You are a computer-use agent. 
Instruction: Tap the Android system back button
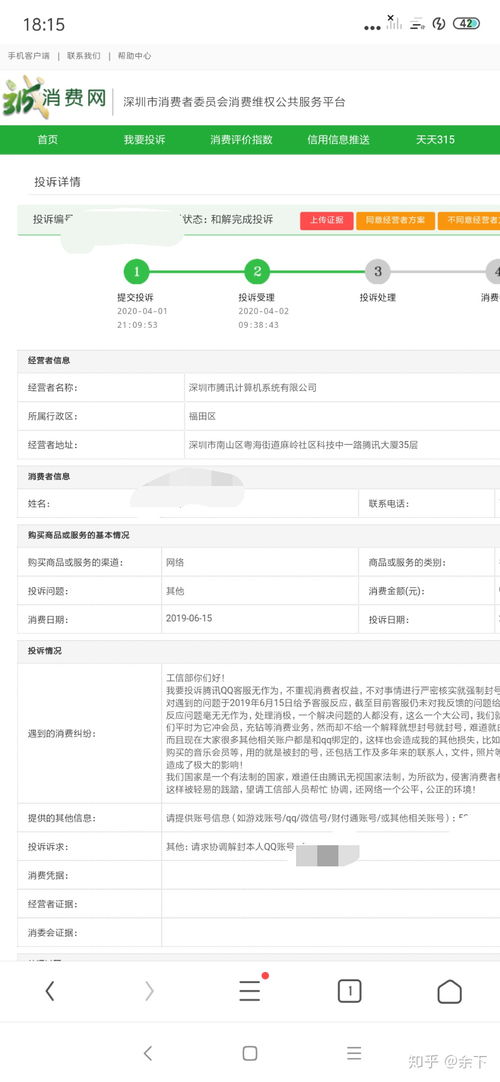tap(148, 1053)
